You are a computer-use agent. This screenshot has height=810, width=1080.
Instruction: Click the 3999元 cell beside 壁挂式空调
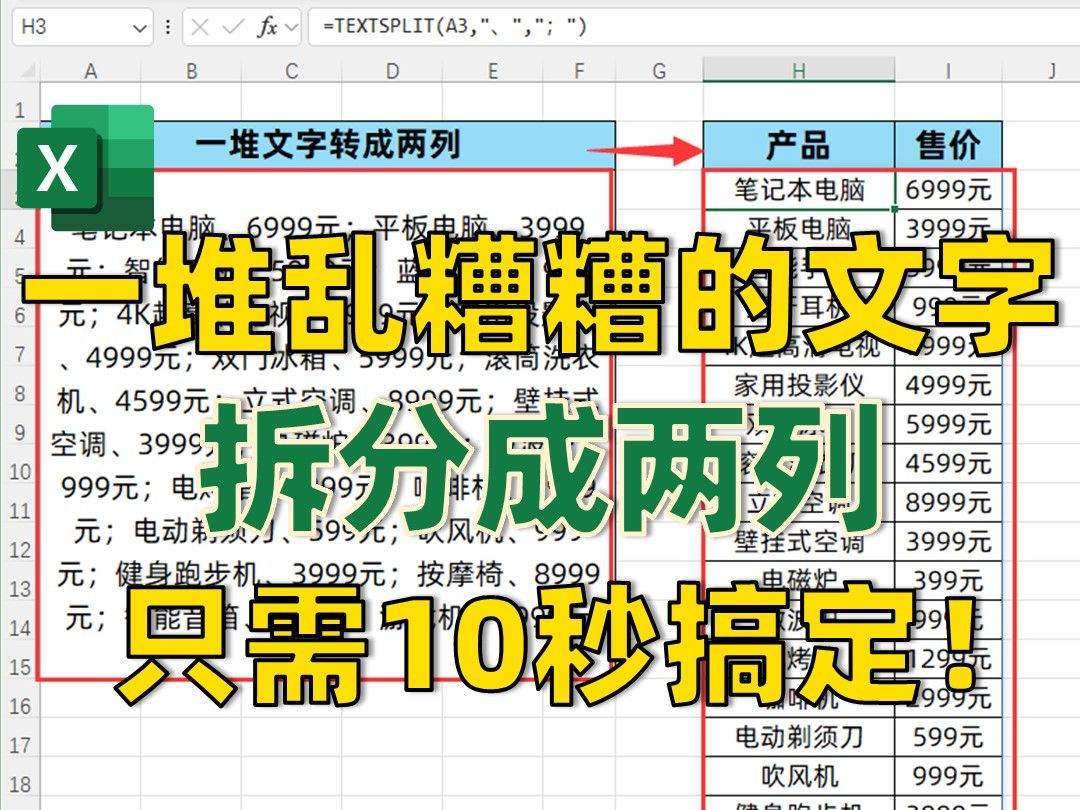(948, 542)
